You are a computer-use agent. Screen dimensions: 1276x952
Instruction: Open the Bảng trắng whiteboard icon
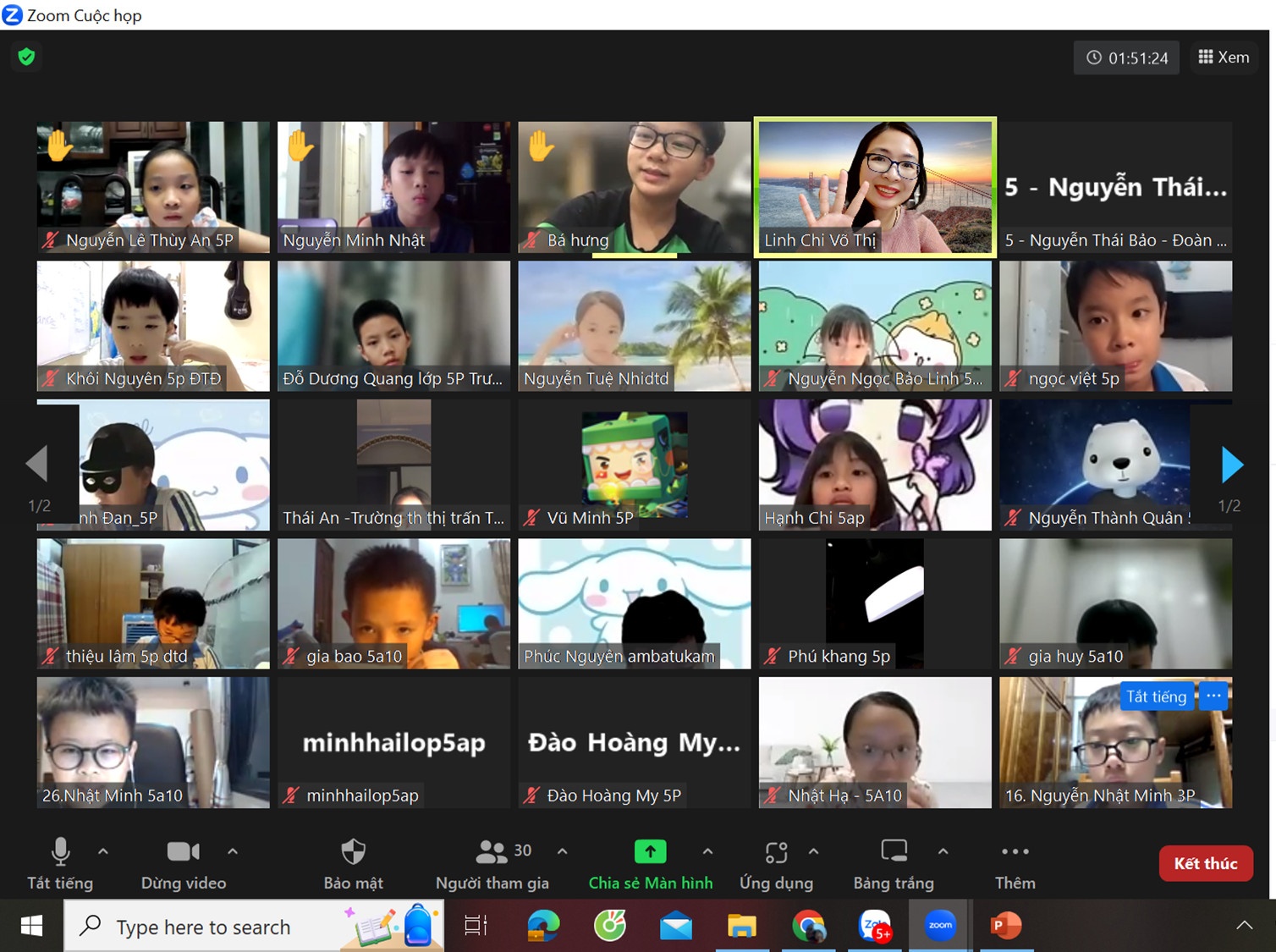[894, 852]
